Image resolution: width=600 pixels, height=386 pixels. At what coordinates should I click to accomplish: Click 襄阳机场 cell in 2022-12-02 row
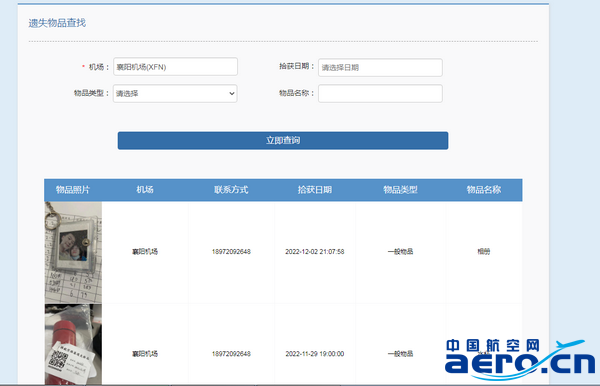145,252
